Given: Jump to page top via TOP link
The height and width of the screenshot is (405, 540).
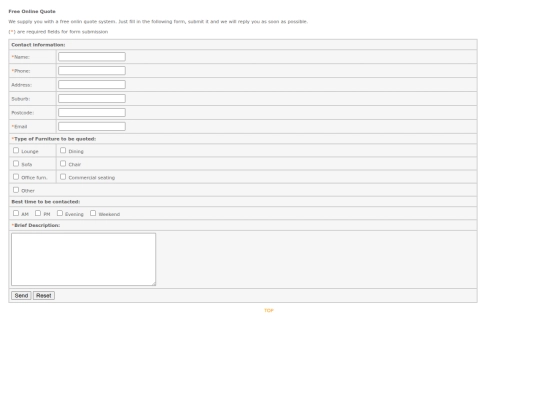Looking at the screenshot, I should 269,311.
